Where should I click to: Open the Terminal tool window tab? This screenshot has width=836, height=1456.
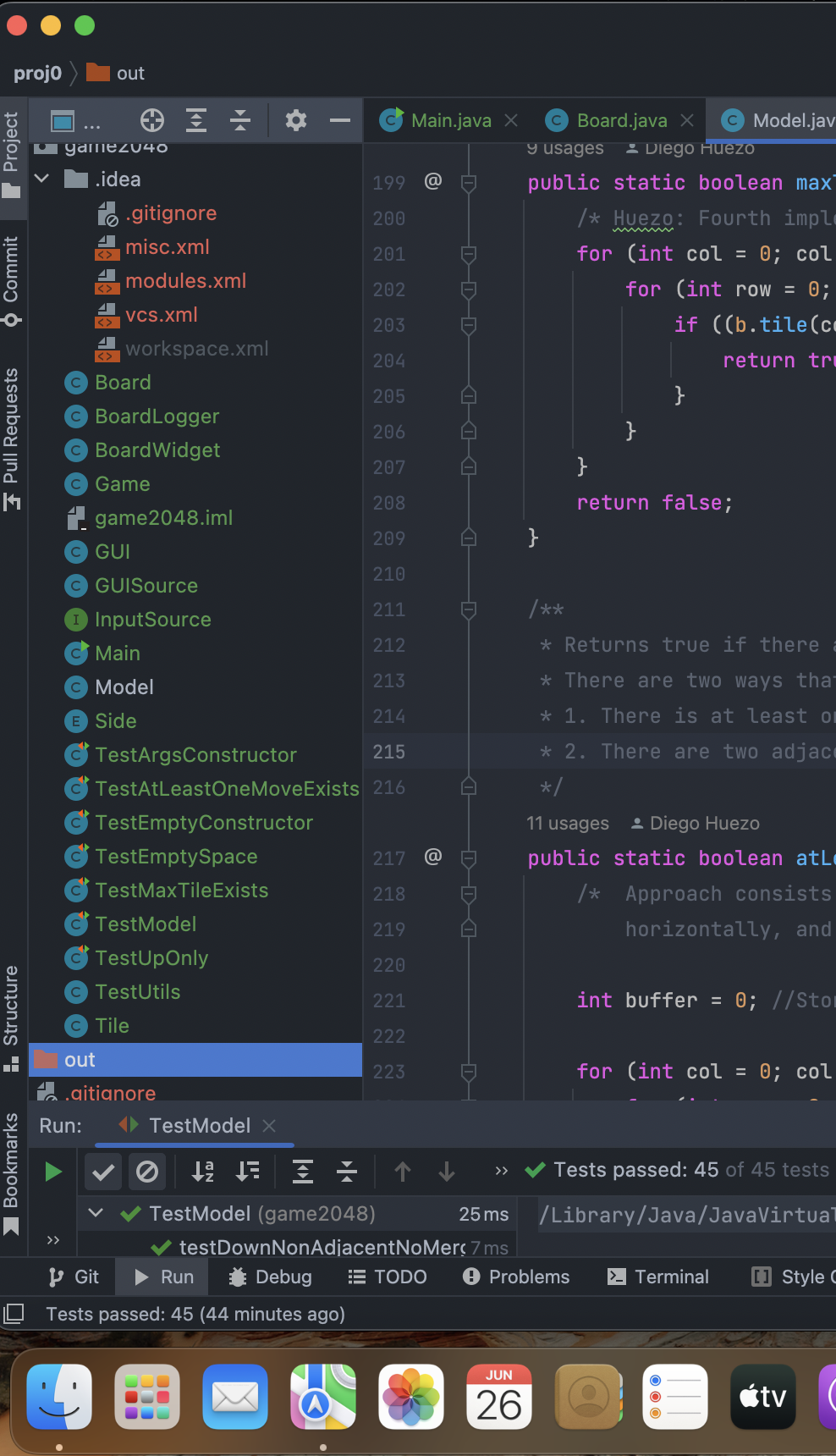tap(658, 1277)
